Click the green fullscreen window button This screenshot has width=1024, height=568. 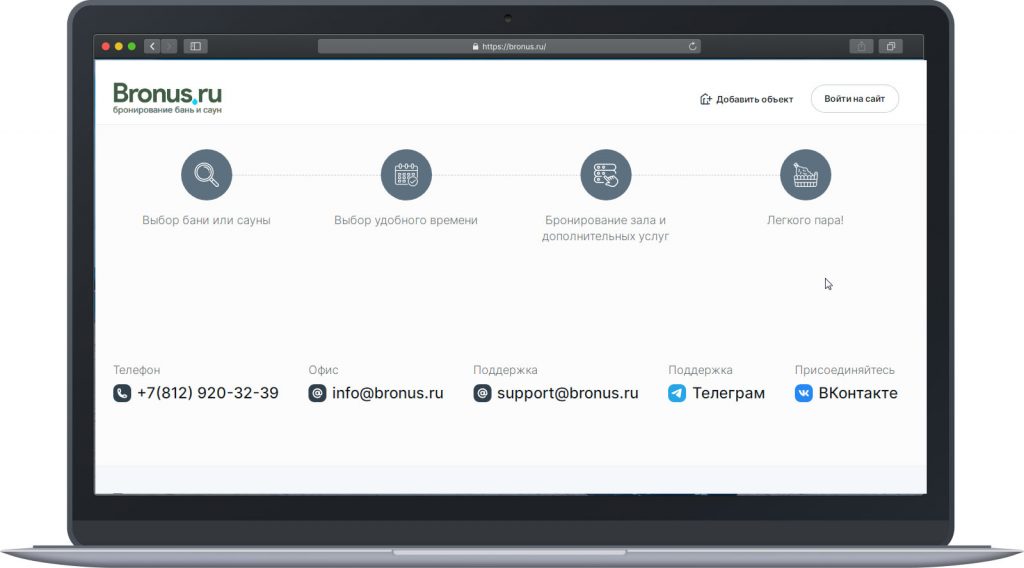[132, 46]
